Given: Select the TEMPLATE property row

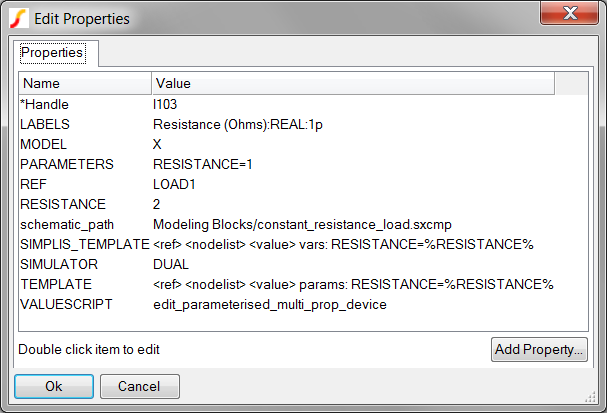Looking at the screenshot, I should (303, 284).
